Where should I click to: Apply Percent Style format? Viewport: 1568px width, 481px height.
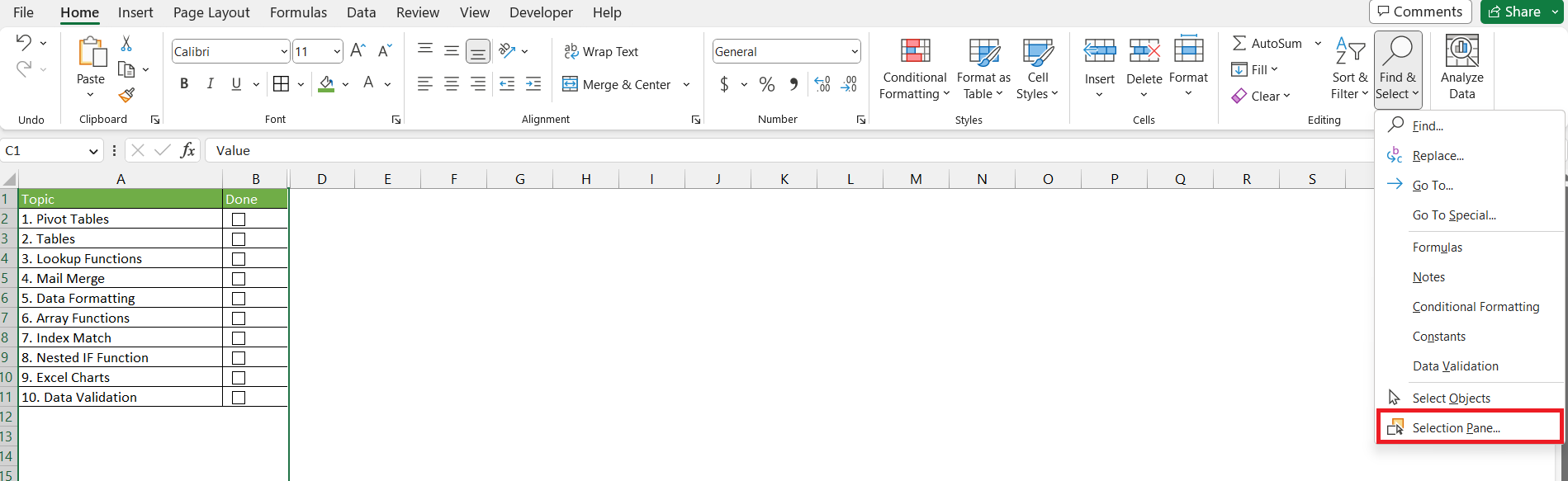point(767,84)
